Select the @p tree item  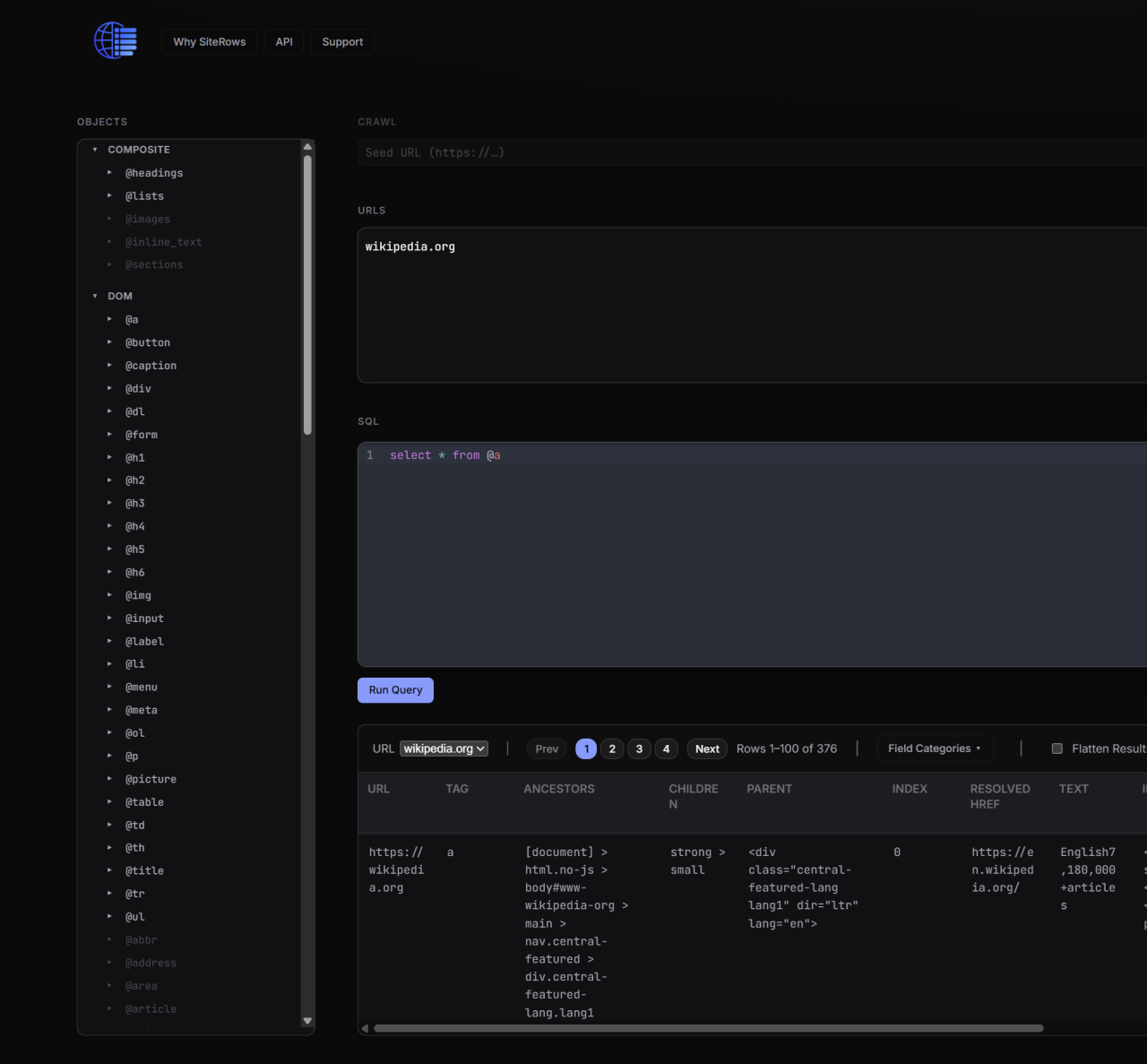tap(132, 757)
